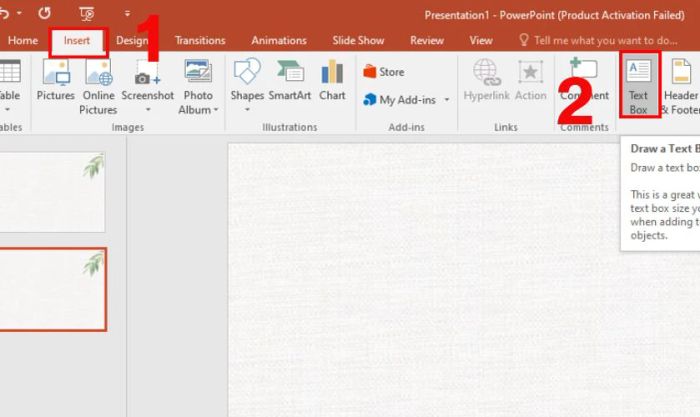Switch to the Home tab

tap(23, 41)
